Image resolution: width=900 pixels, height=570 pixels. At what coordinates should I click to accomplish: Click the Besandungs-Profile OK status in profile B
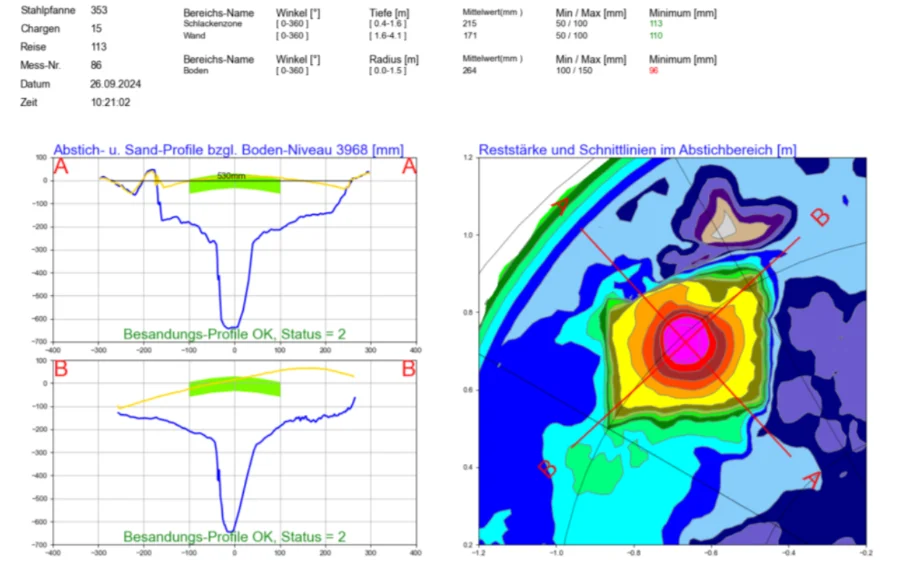coord(234,537)
